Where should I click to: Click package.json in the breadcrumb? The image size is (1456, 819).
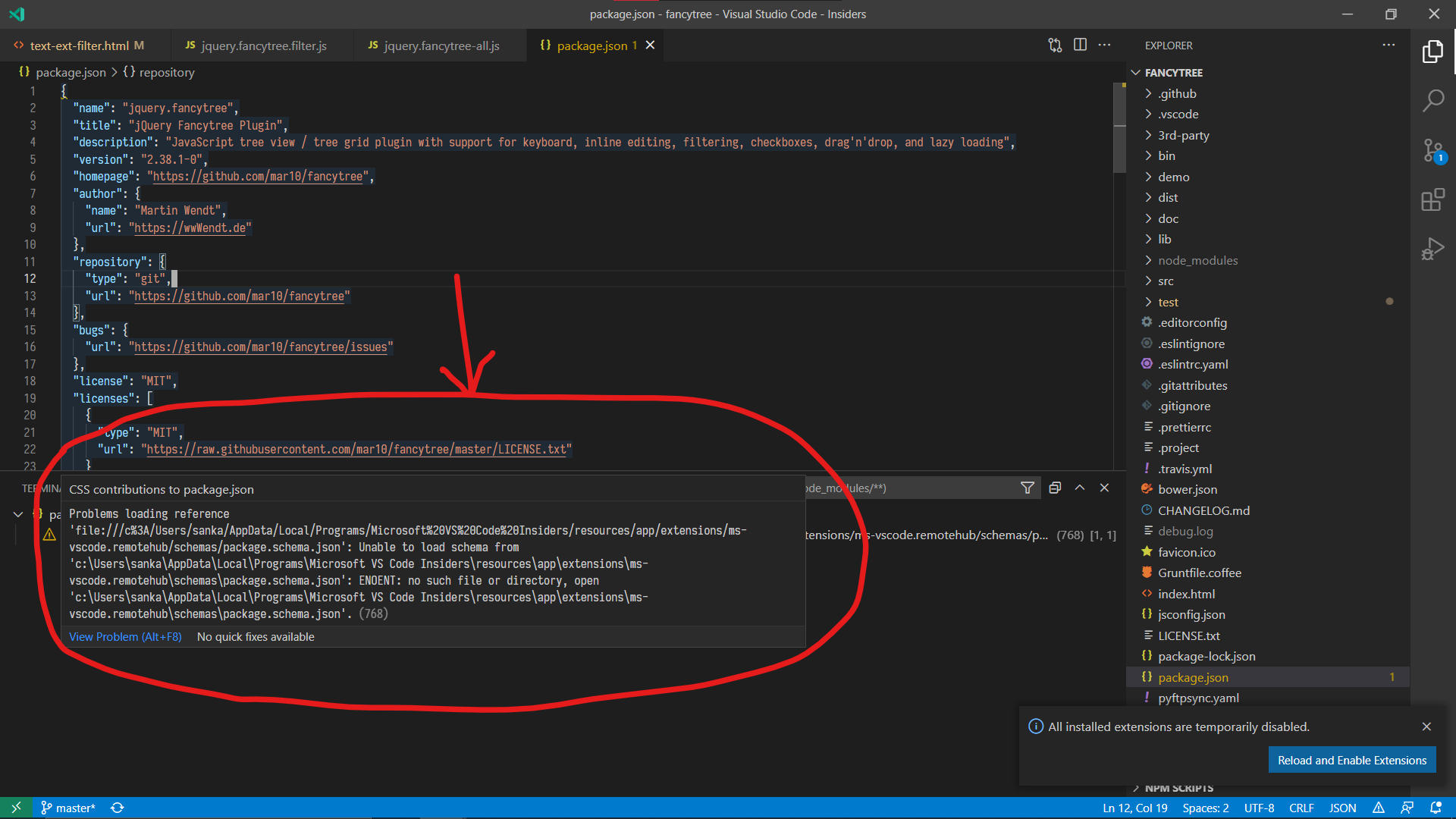point(71,72)
